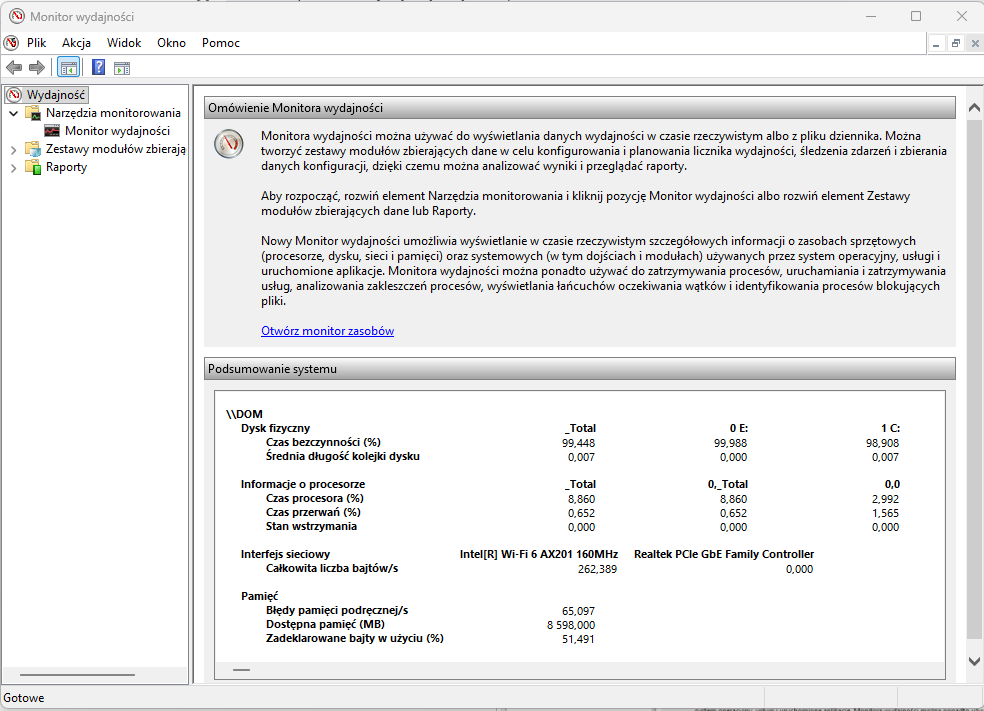984x711 pixels.
Task: Click the Raporty folder icon
Action: [33, 167]
